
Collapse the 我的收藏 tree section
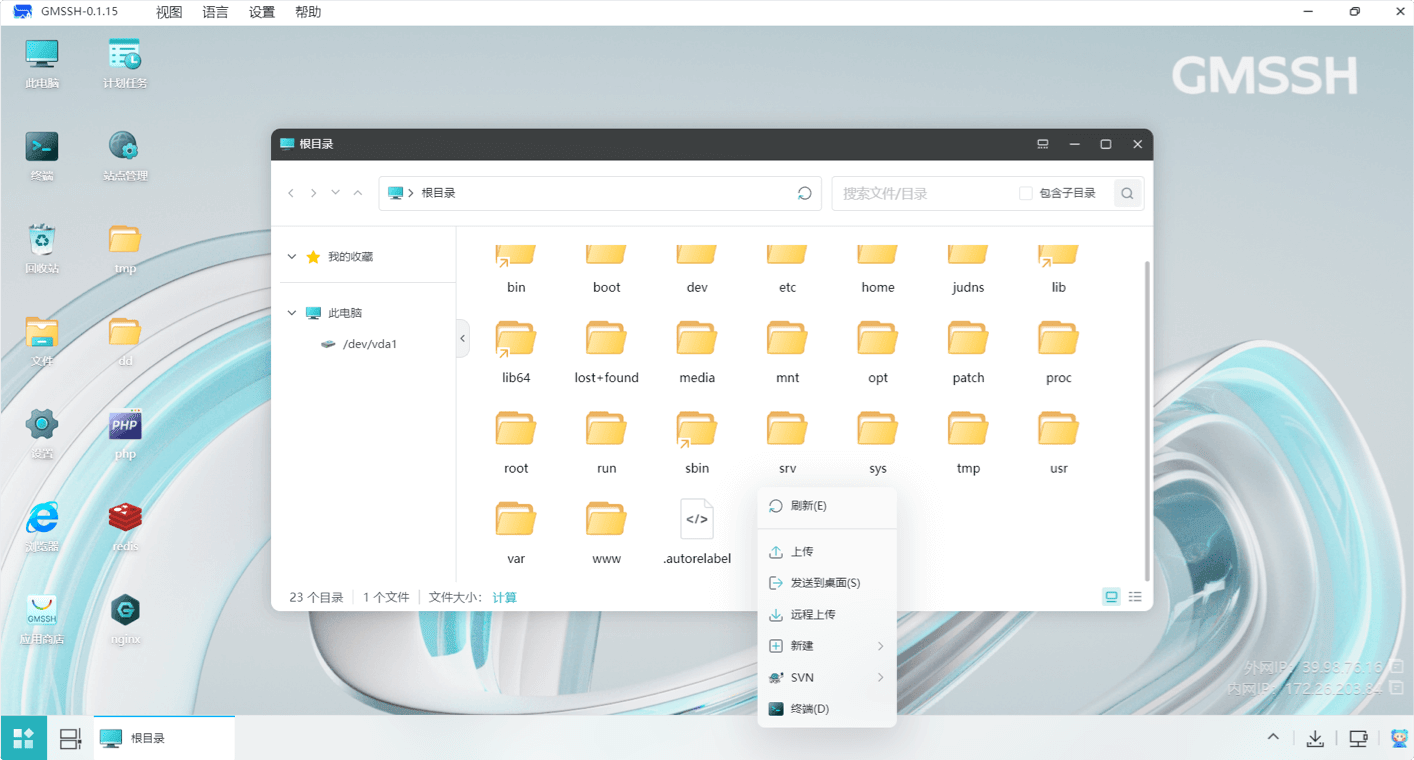click(292, 257)
